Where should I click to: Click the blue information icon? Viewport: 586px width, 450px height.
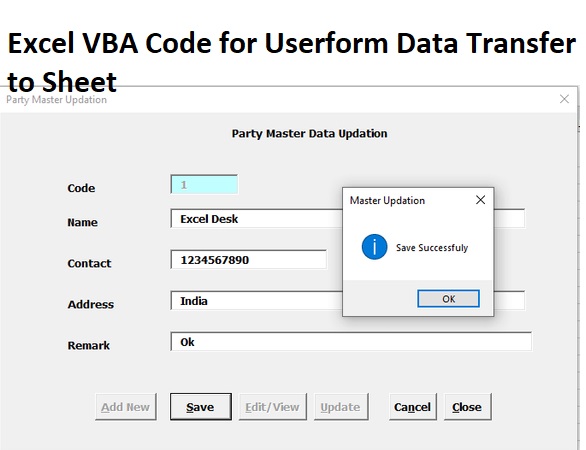(x=374, y=247)
